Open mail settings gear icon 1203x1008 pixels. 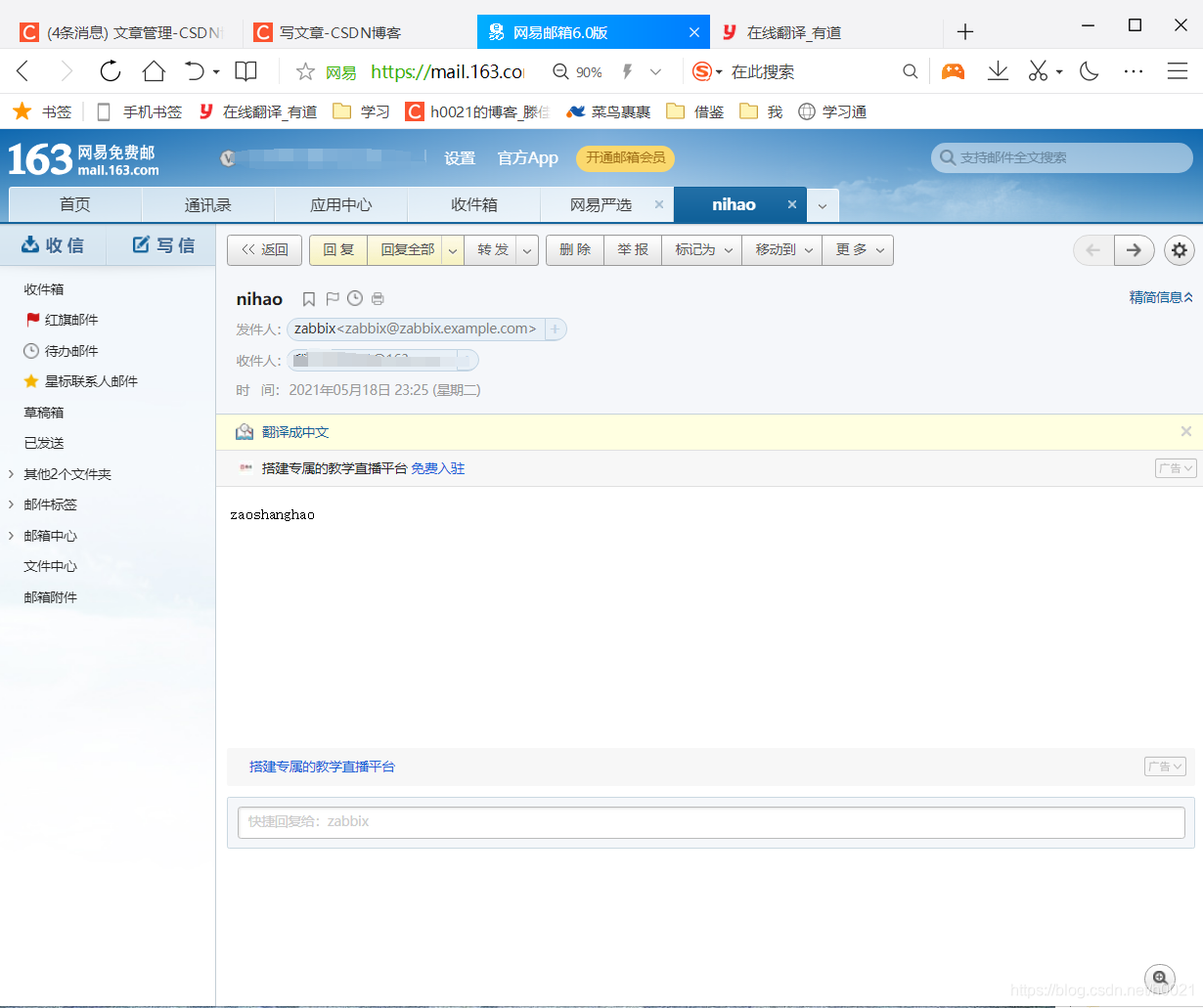[1180, 250]
